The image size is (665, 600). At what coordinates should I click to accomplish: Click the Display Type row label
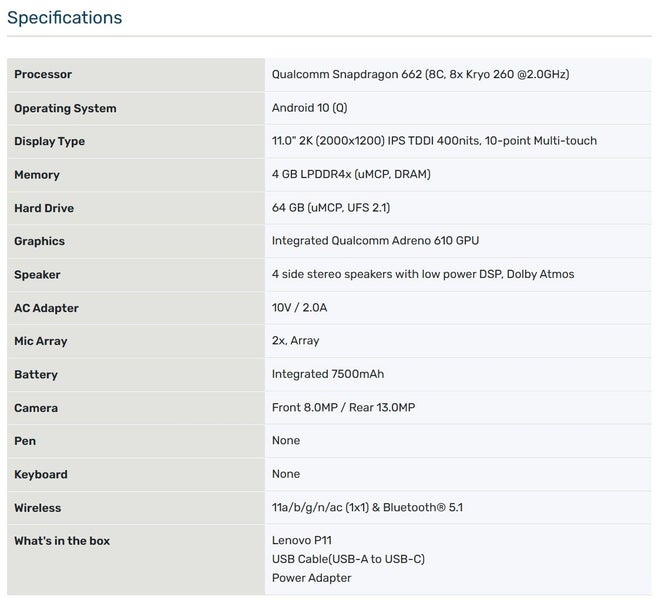(x=49, y=141)
